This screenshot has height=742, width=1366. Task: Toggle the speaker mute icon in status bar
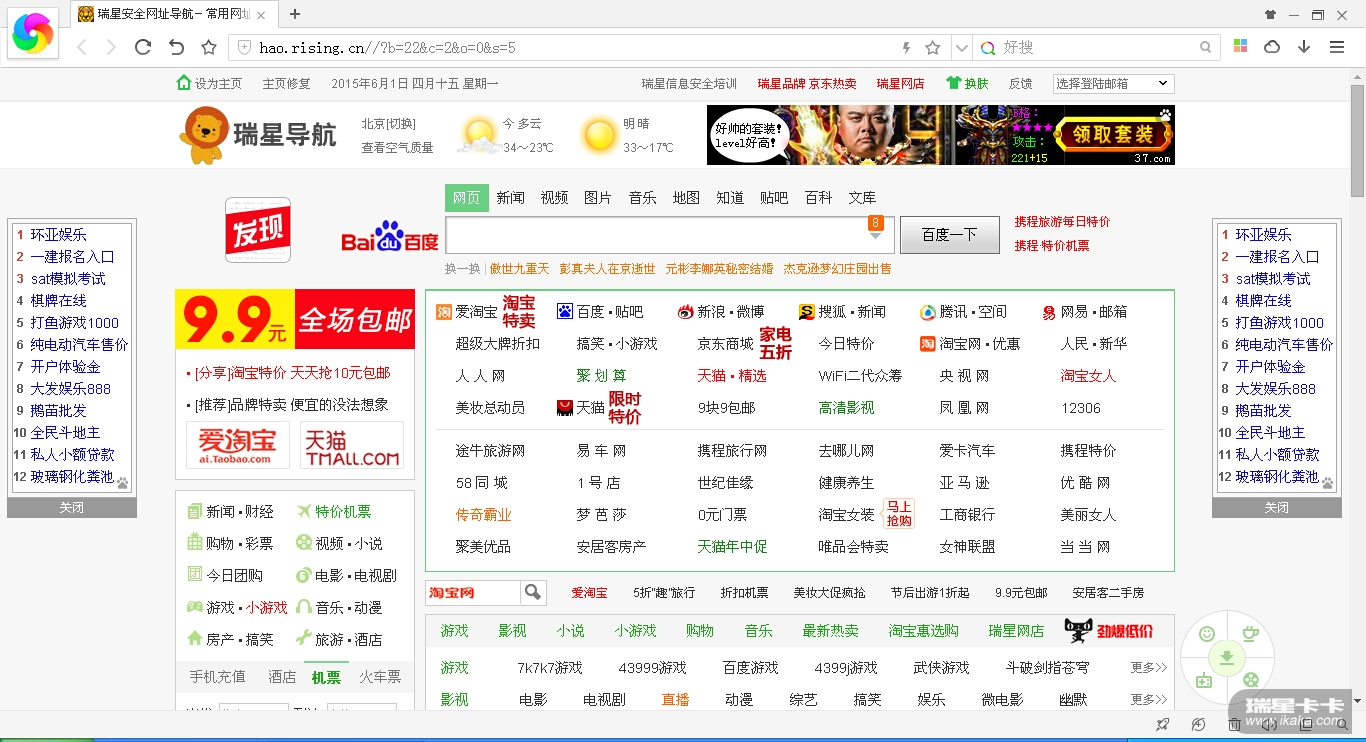(1269, 724)
